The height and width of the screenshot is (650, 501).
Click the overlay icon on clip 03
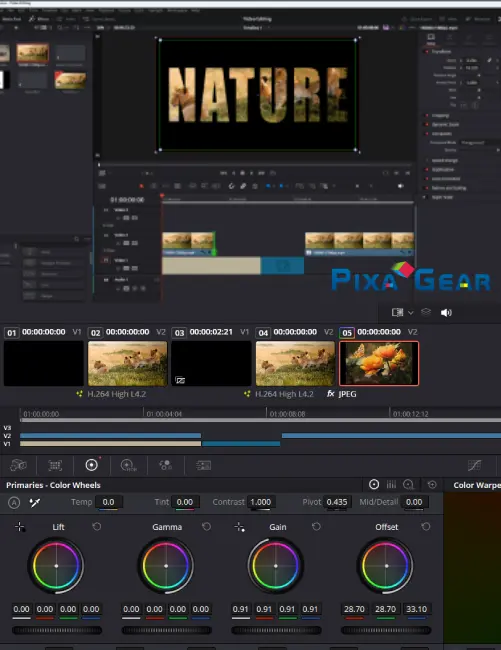coord(180,380)
